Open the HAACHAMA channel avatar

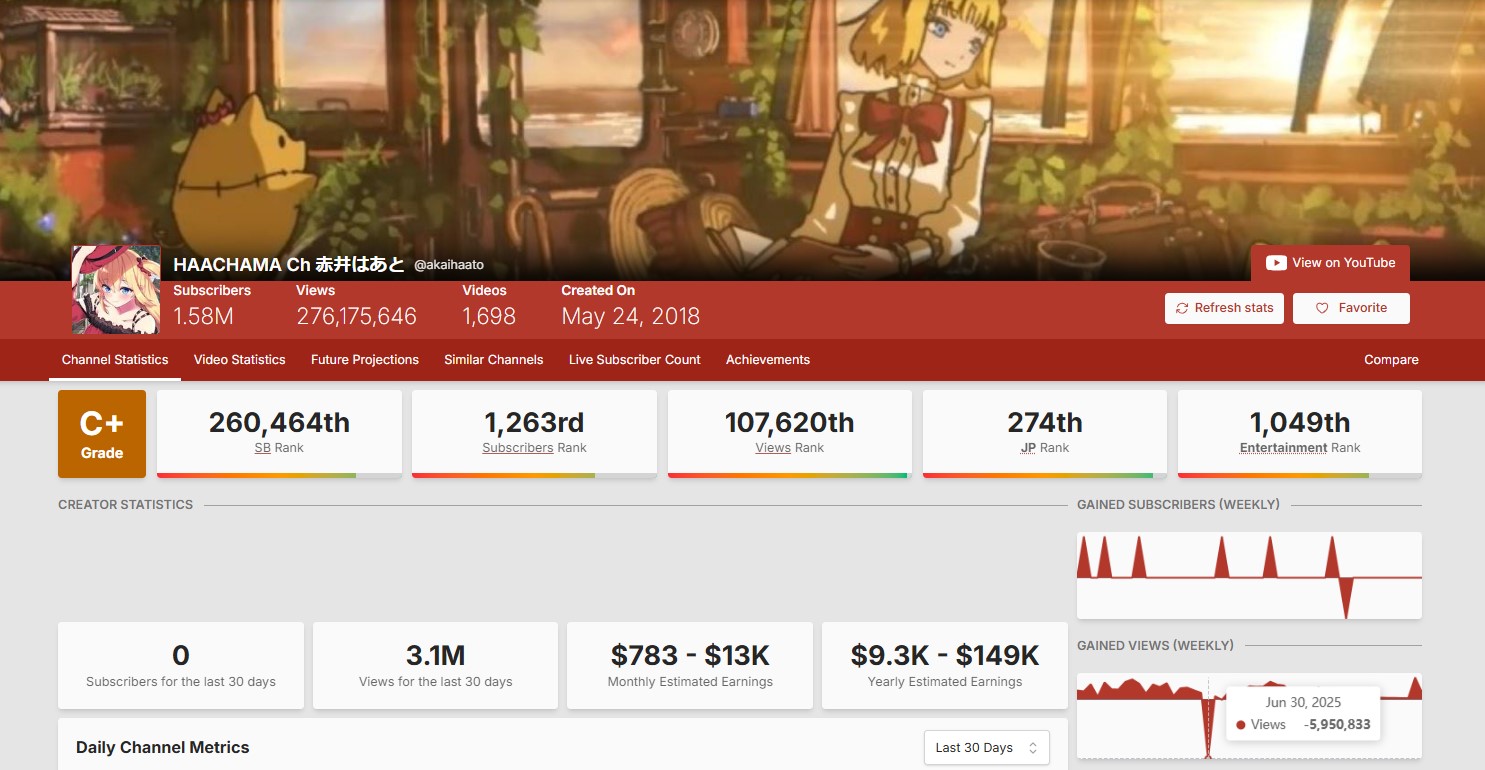pyautogui.click(x=116, y=290)
